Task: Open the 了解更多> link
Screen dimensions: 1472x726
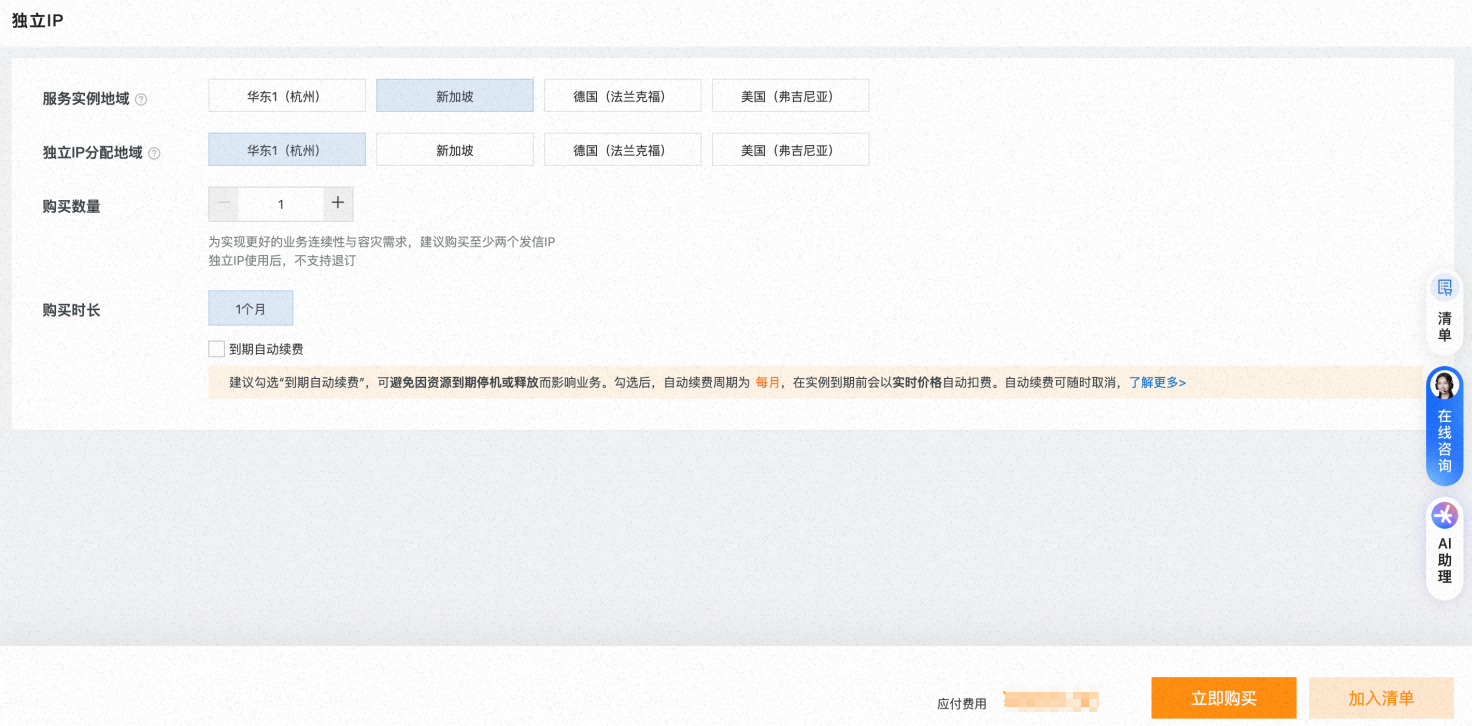Action: click(1158, 382)
